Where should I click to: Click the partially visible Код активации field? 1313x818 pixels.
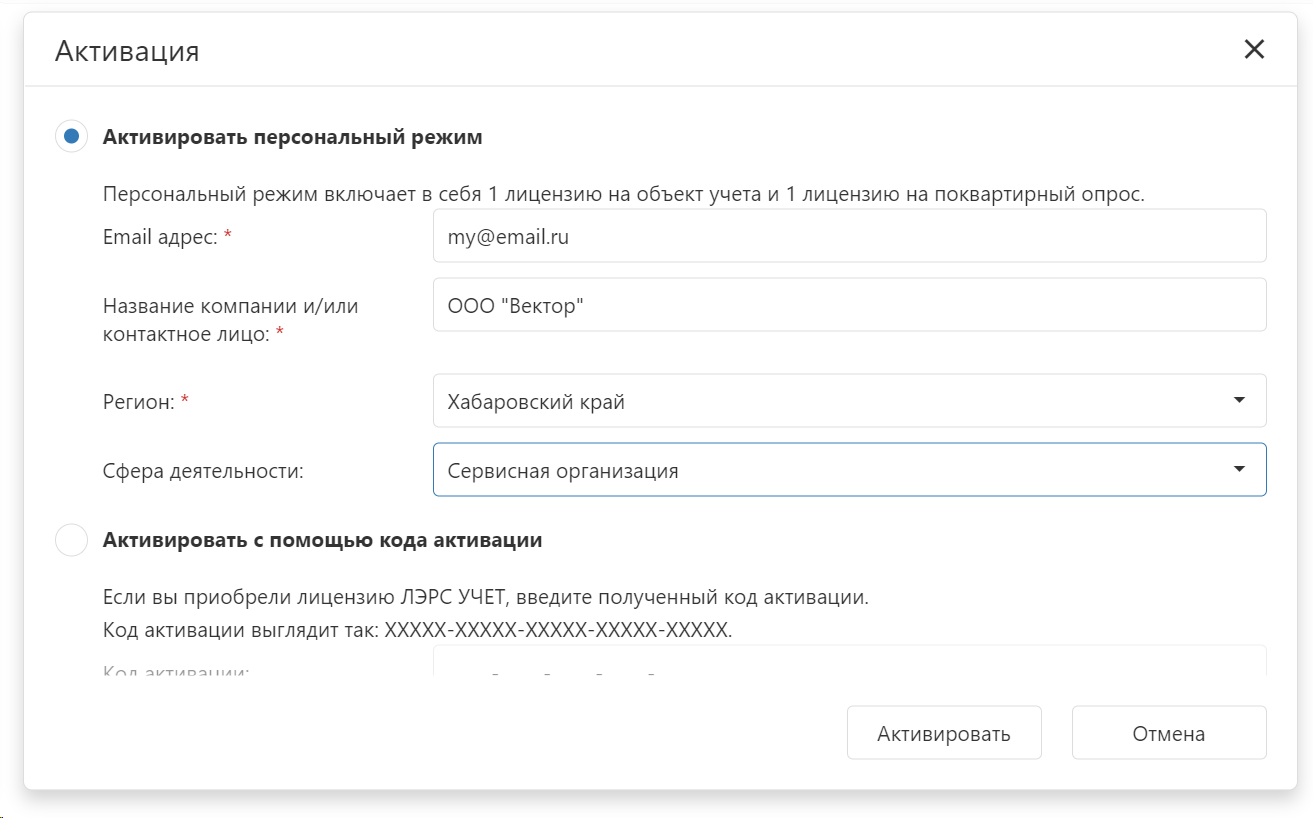pyautogui.click(x=849, y=661)
